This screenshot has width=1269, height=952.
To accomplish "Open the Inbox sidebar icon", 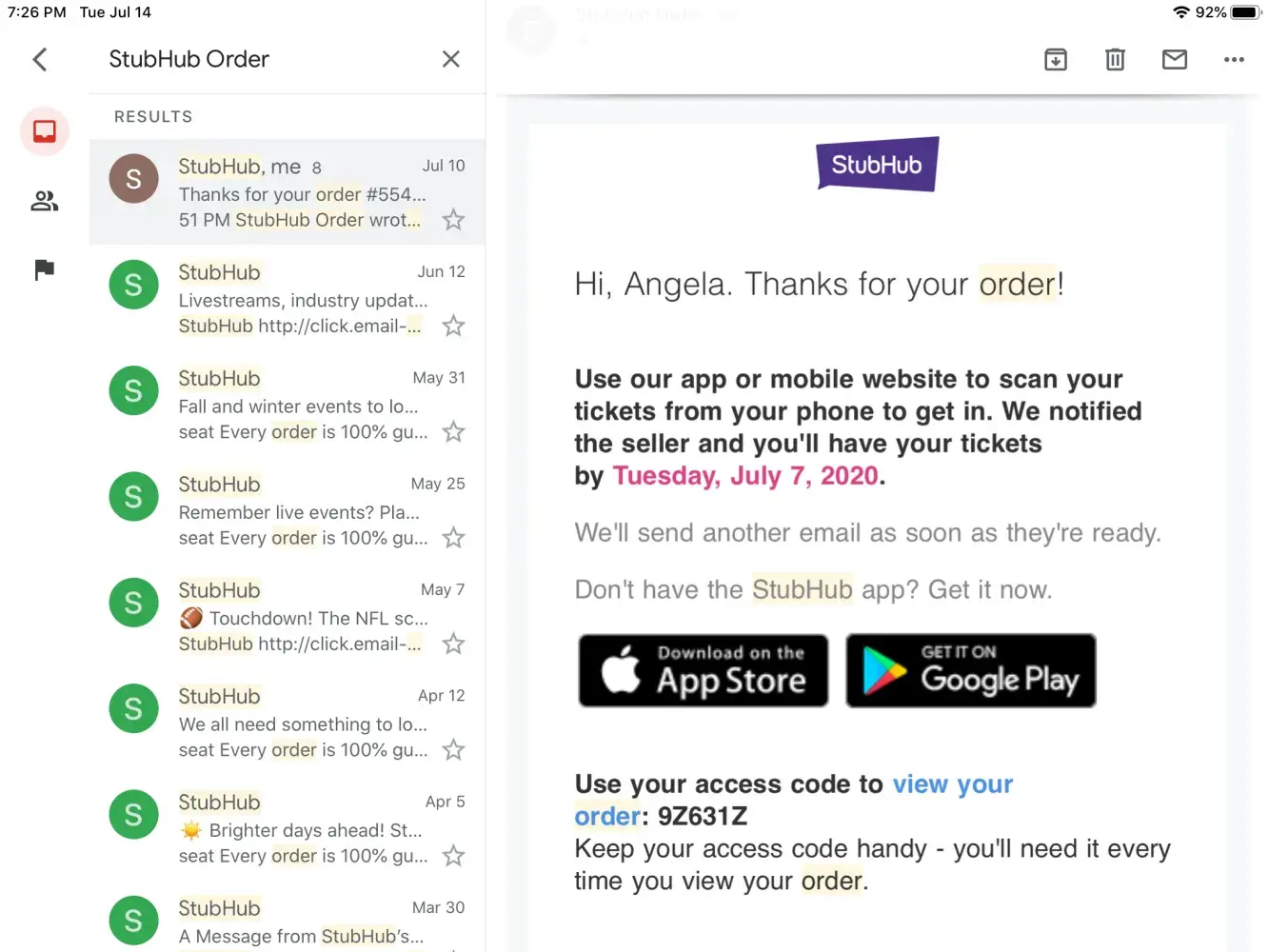I will [45, 131].
